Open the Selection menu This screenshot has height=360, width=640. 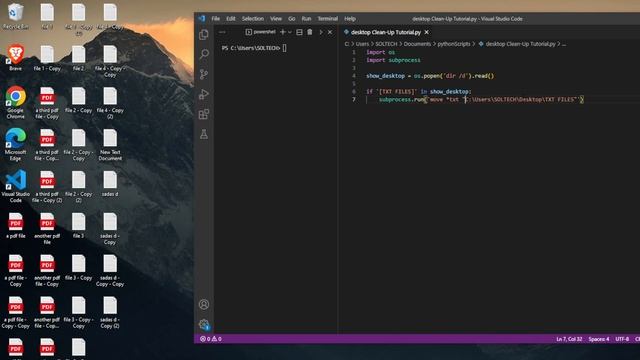click(253, 19)
